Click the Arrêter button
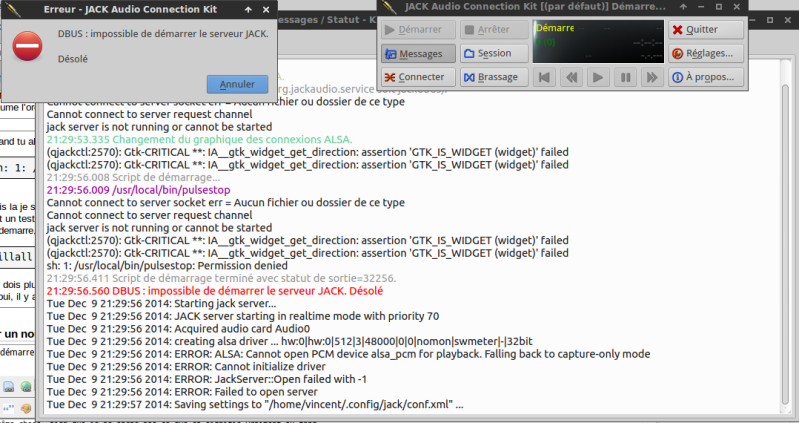799x423 pixels. [x=494, y=30]
